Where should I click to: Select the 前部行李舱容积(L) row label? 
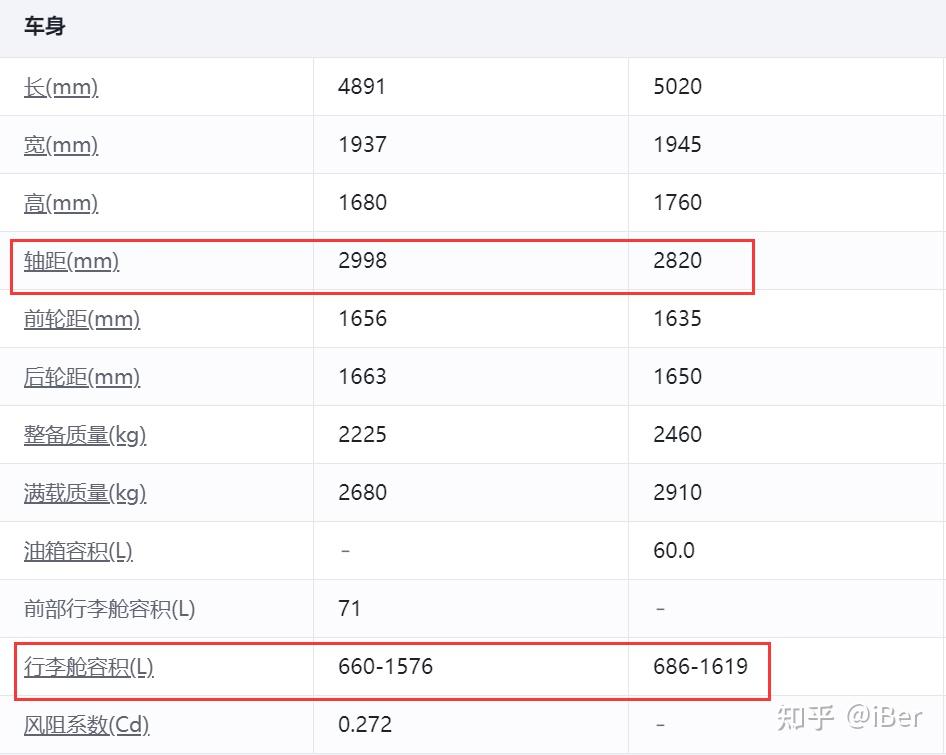[109, 609]
